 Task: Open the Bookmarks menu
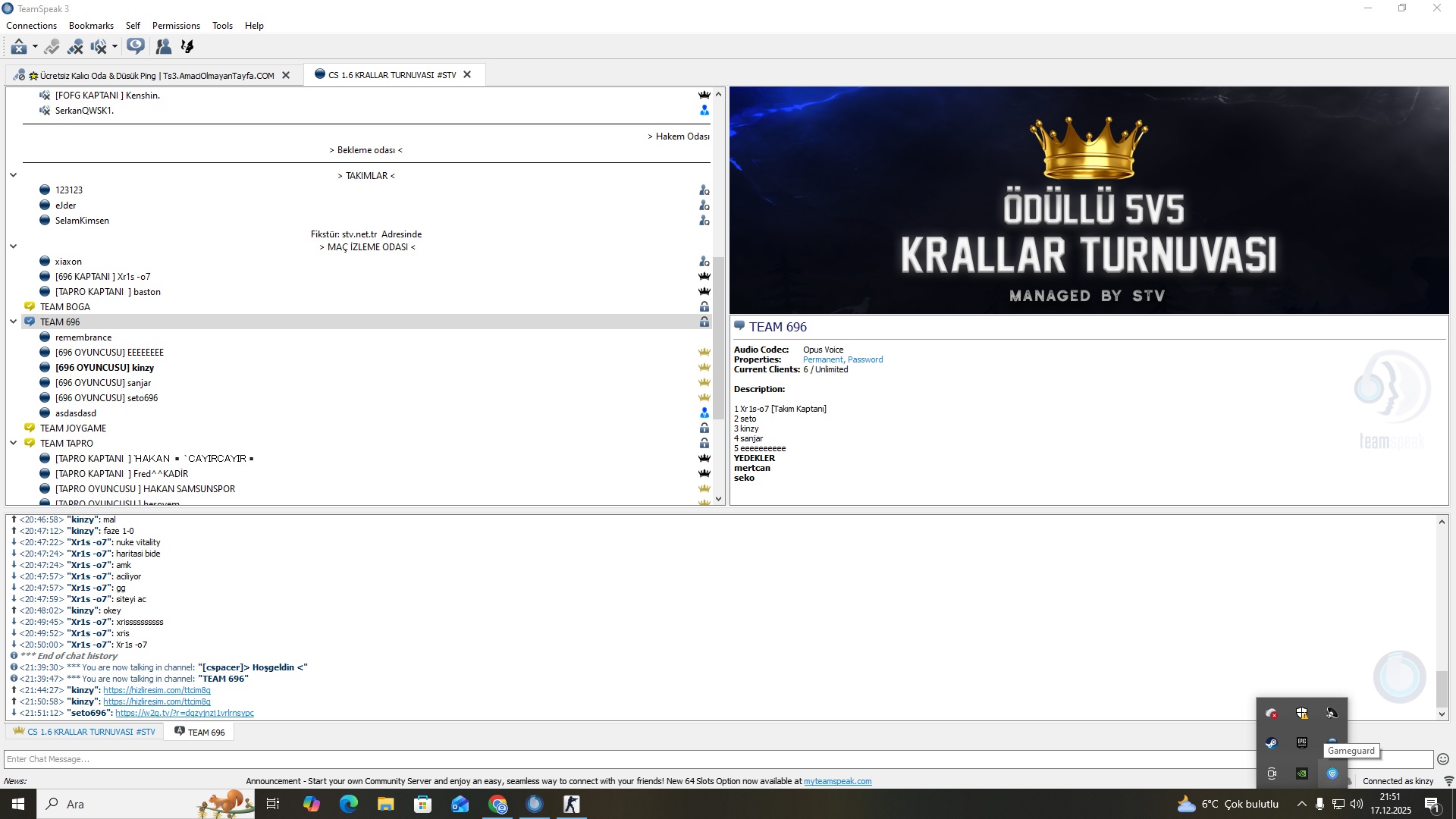91,26
